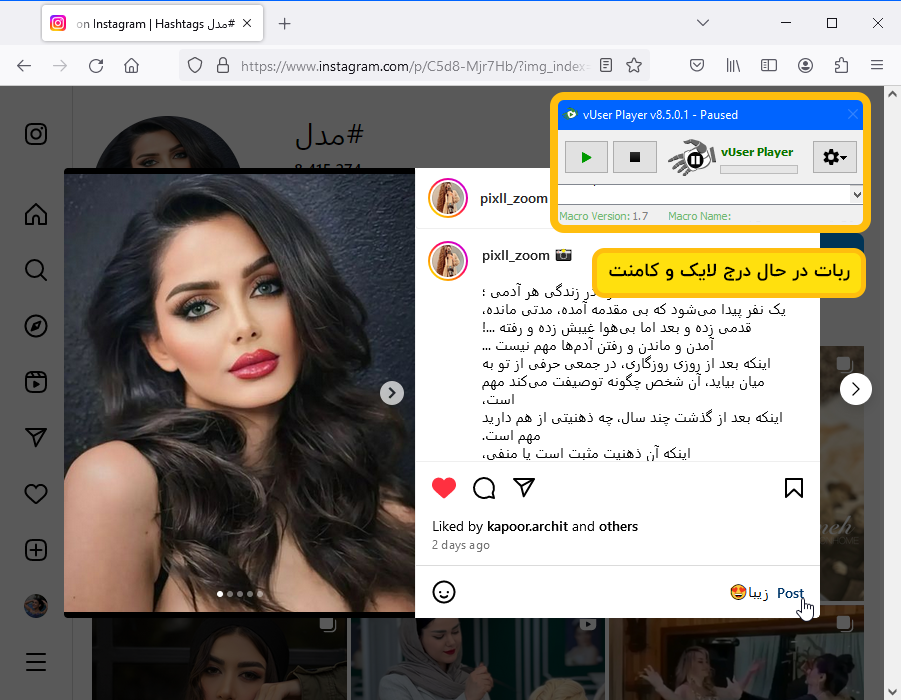This screenshot has height=700, width=901.
Task: Toggle reader view in the address bar
Action: pyautogui.click(x=606, y=66)
